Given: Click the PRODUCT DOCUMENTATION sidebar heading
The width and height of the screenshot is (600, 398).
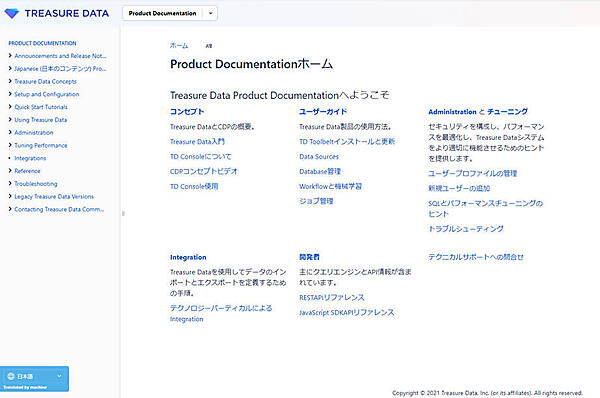Looking at the screenshot, I should tap(42, 43).
